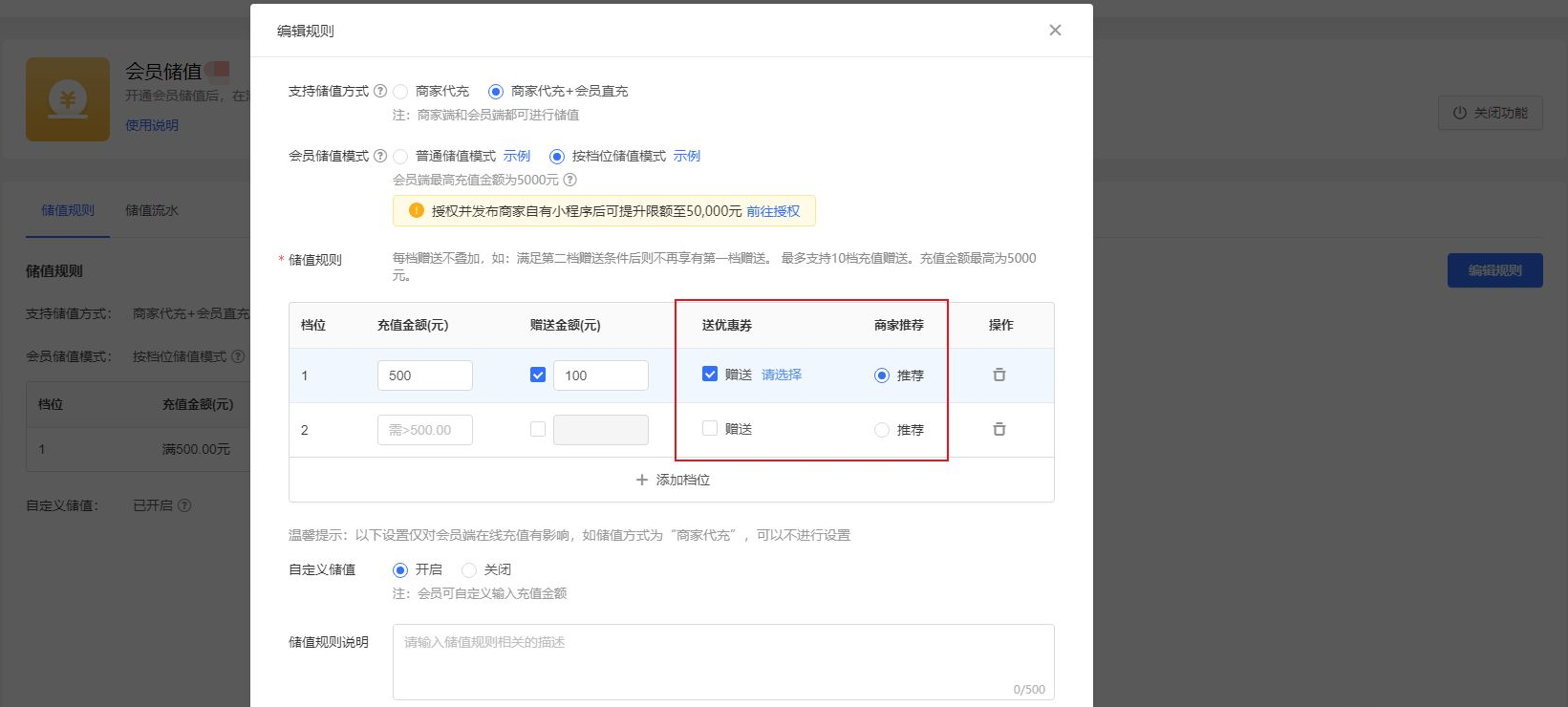Open 示例 link for 普通储值模式
The width and height of the screenshot is (1568, 707).
tap(517, 156)
